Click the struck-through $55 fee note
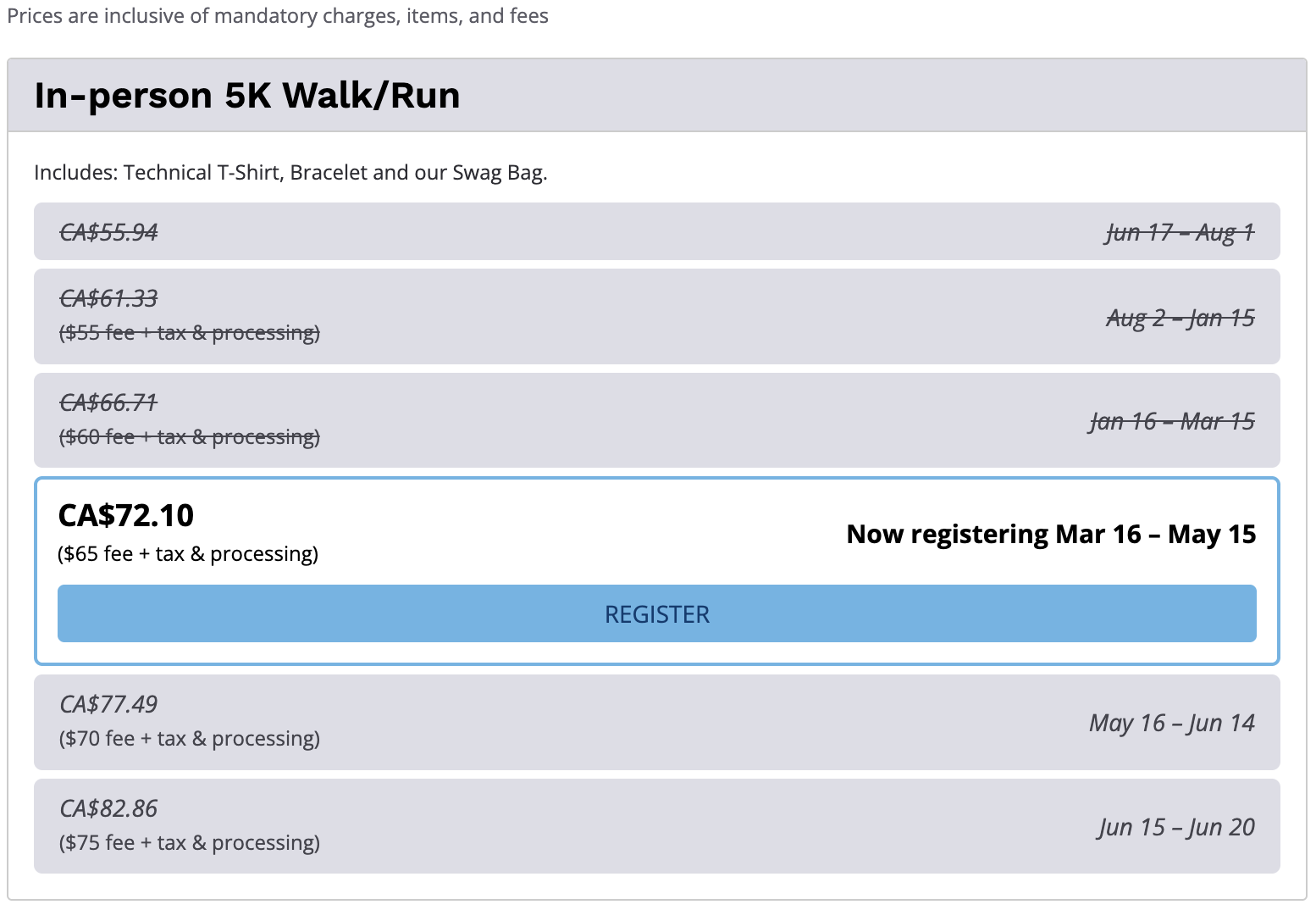The image size is (1316, 910). coord(190,333)
